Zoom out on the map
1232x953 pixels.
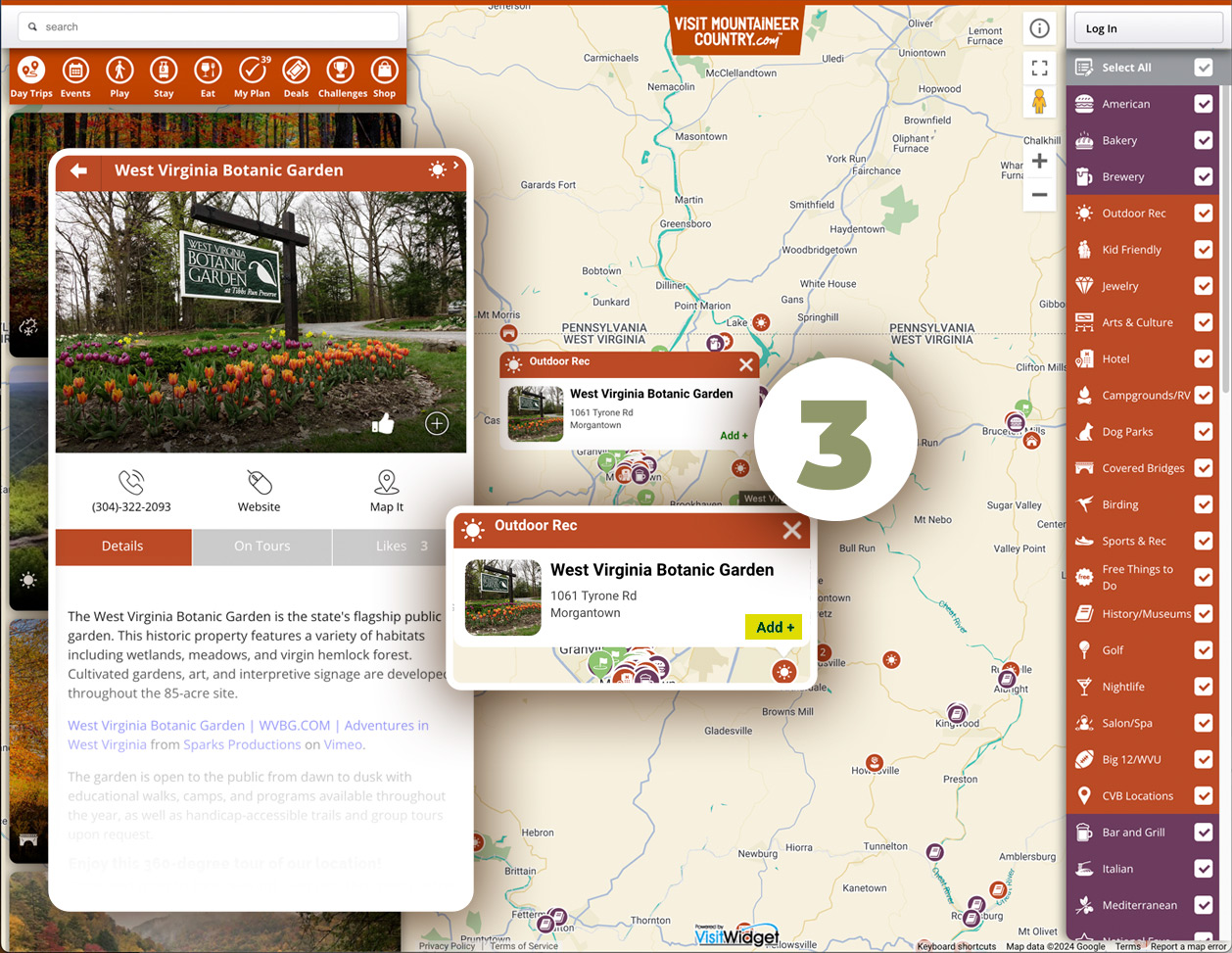(1039, 194)
